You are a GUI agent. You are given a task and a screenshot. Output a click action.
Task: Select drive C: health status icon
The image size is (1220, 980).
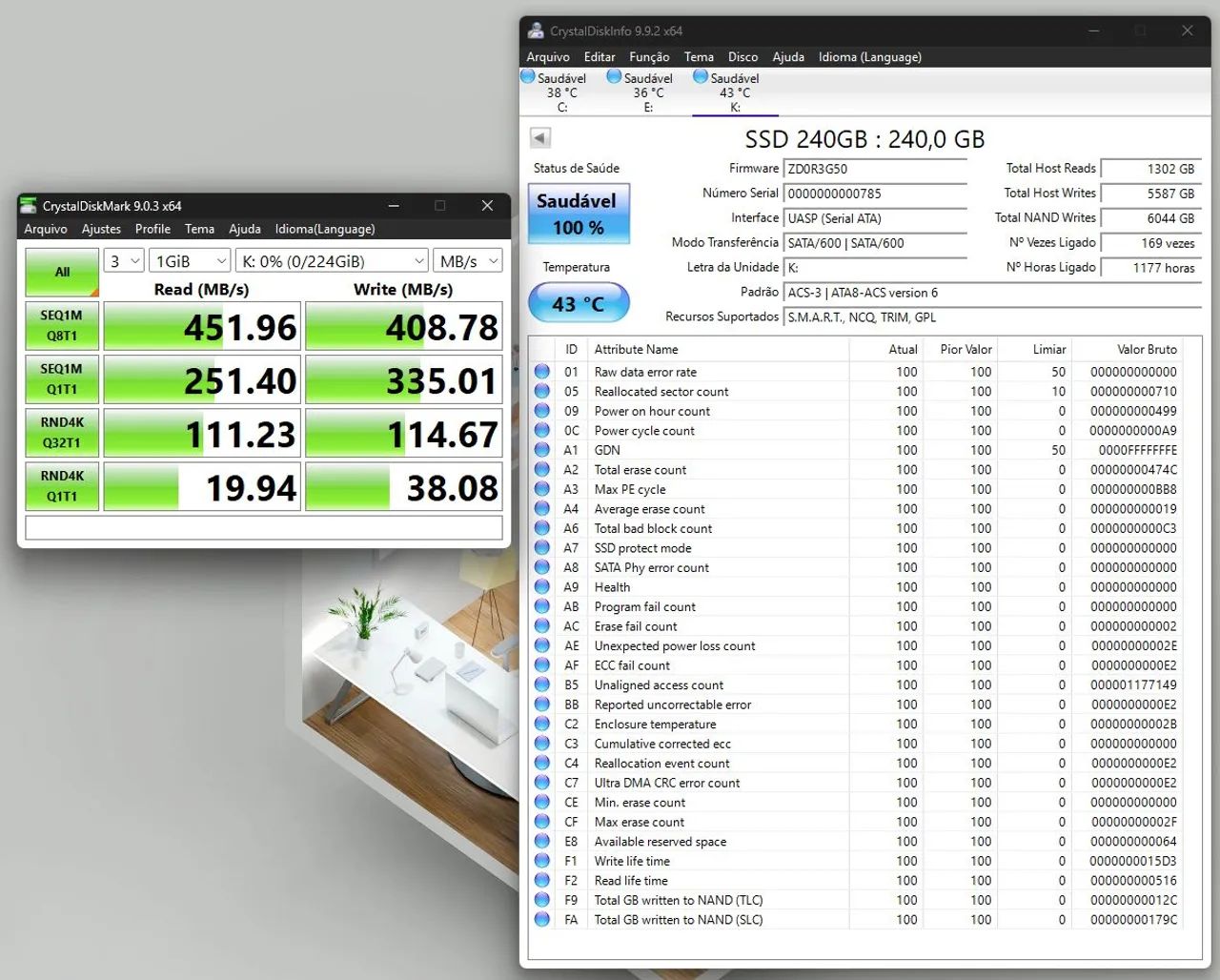coord(528,77)
